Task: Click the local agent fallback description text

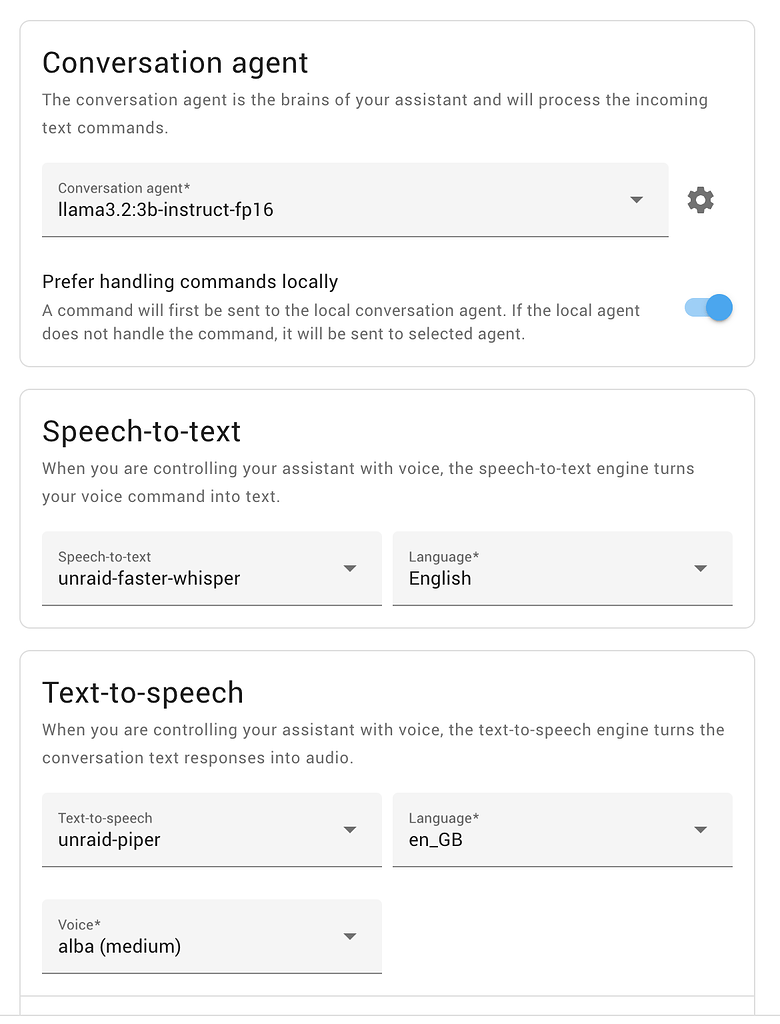Action: [340, 322]
